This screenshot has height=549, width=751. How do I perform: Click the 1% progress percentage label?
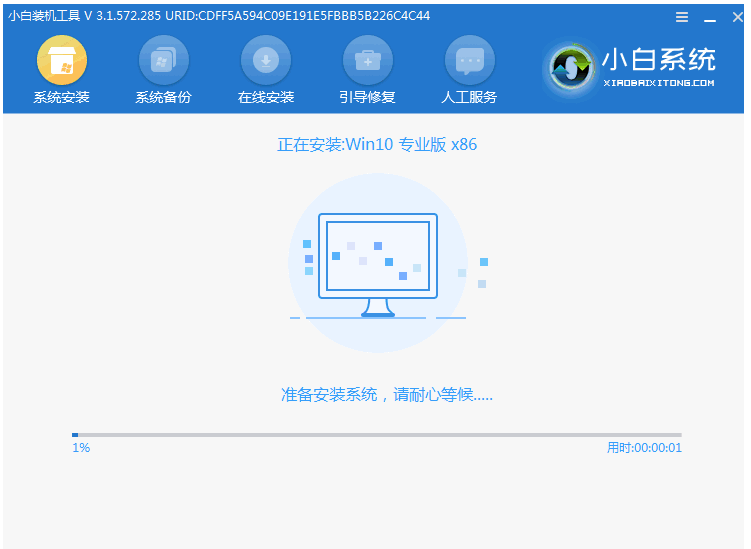pyautogui.click(x=81, y=448)
